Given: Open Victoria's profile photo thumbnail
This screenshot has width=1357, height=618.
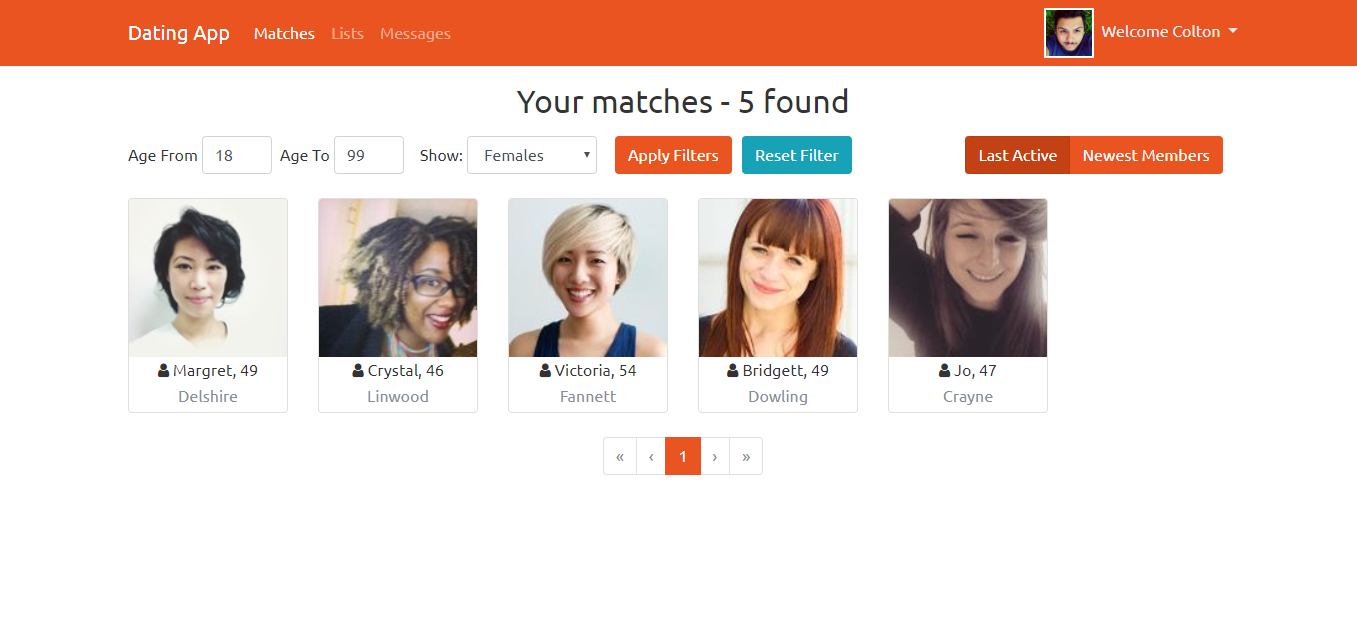Looking at the screenshot, I should pos(588,278).
